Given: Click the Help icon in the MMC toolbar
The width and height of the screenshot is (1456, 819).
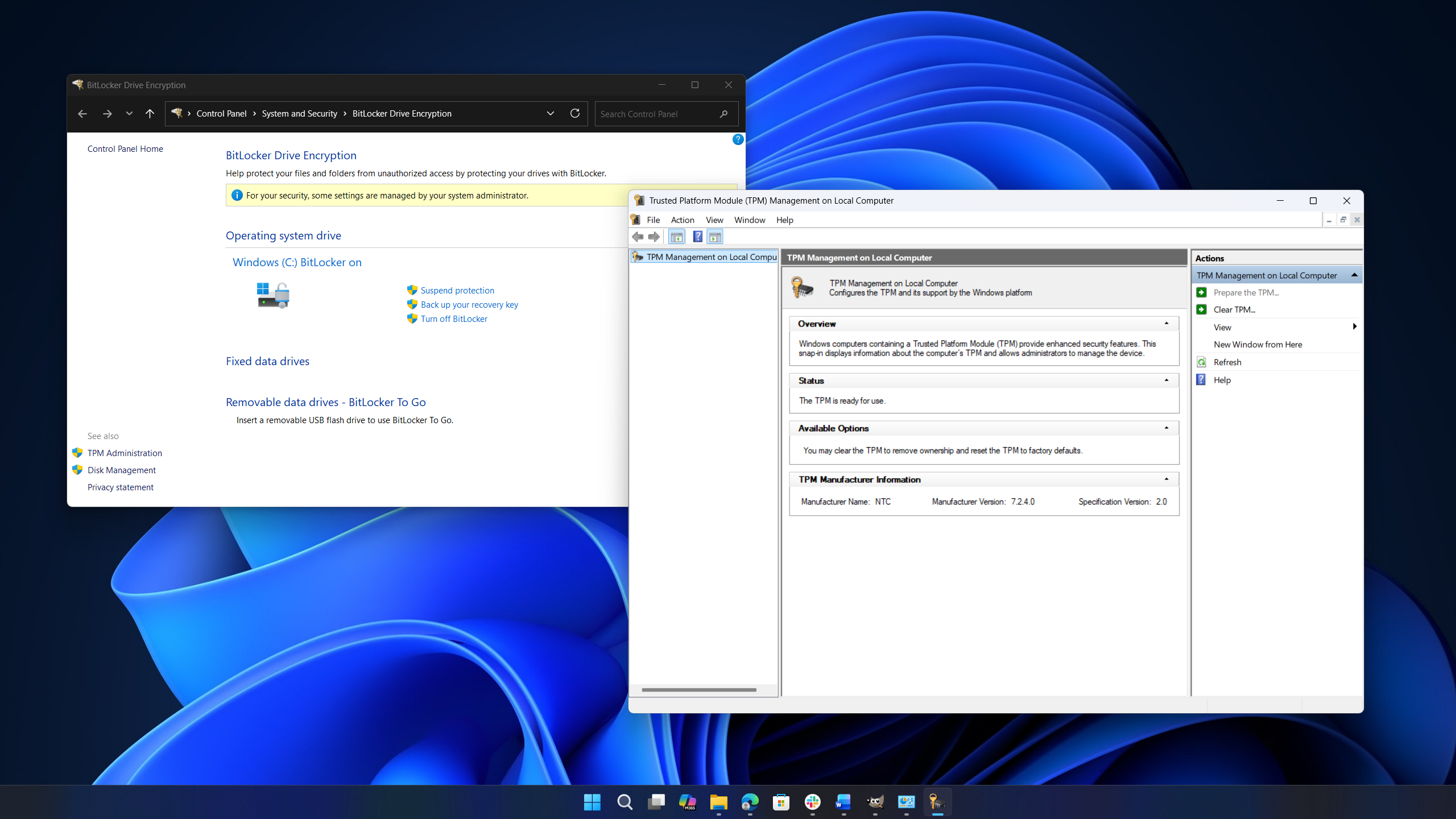Looking at the screenshot, I should [697, 236].
